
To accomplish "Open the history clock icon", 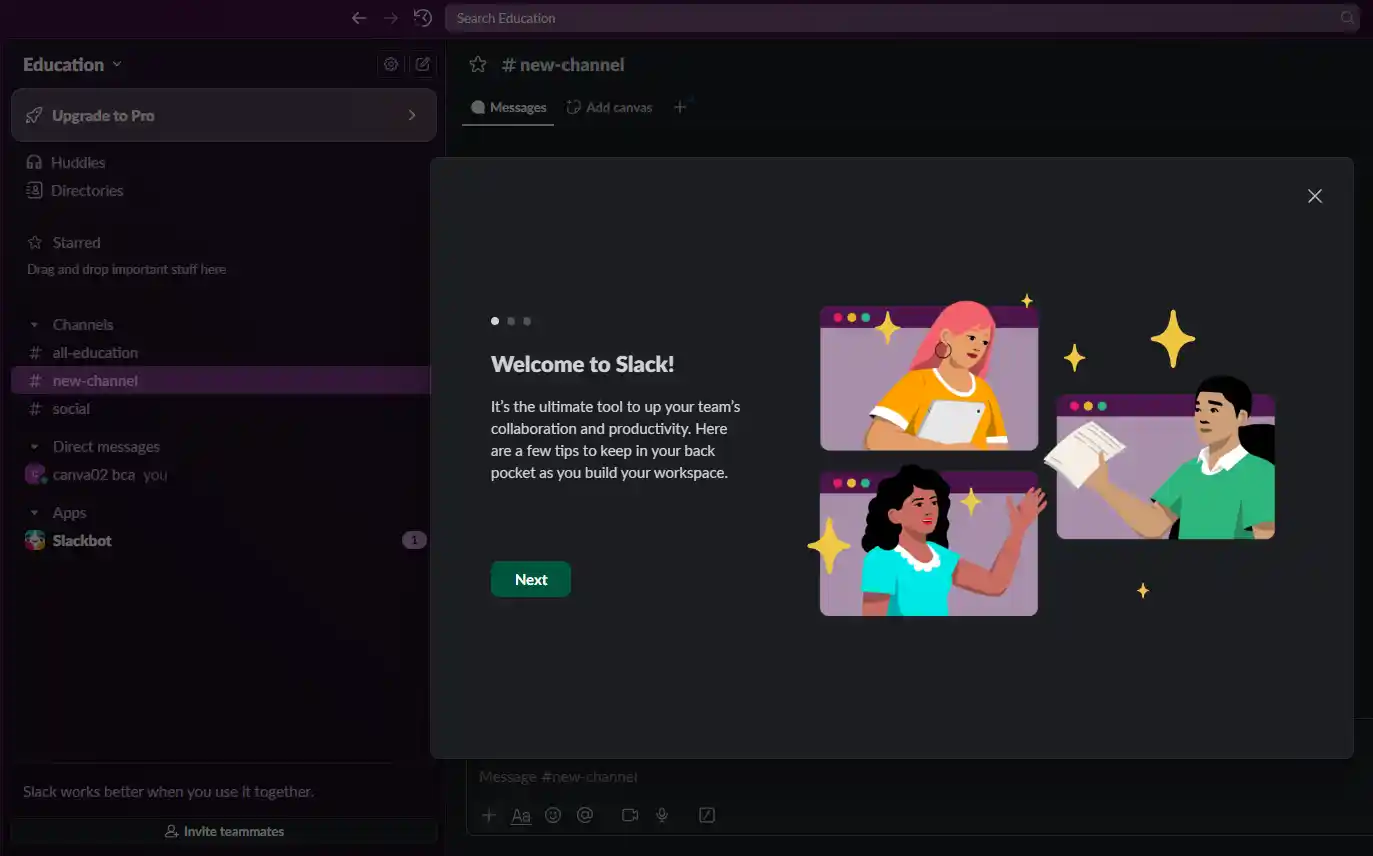I will click(423, 18).
